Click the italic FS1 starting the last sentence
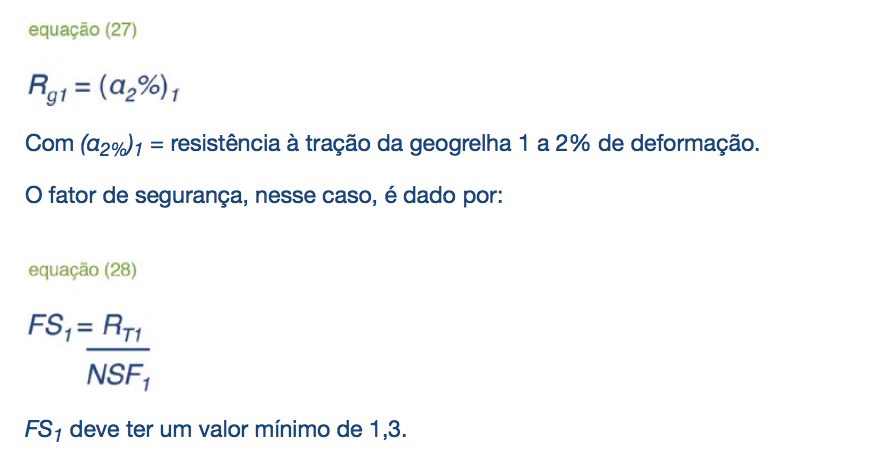This screenshot has height=458, width=878. click(x=43, y=431)
